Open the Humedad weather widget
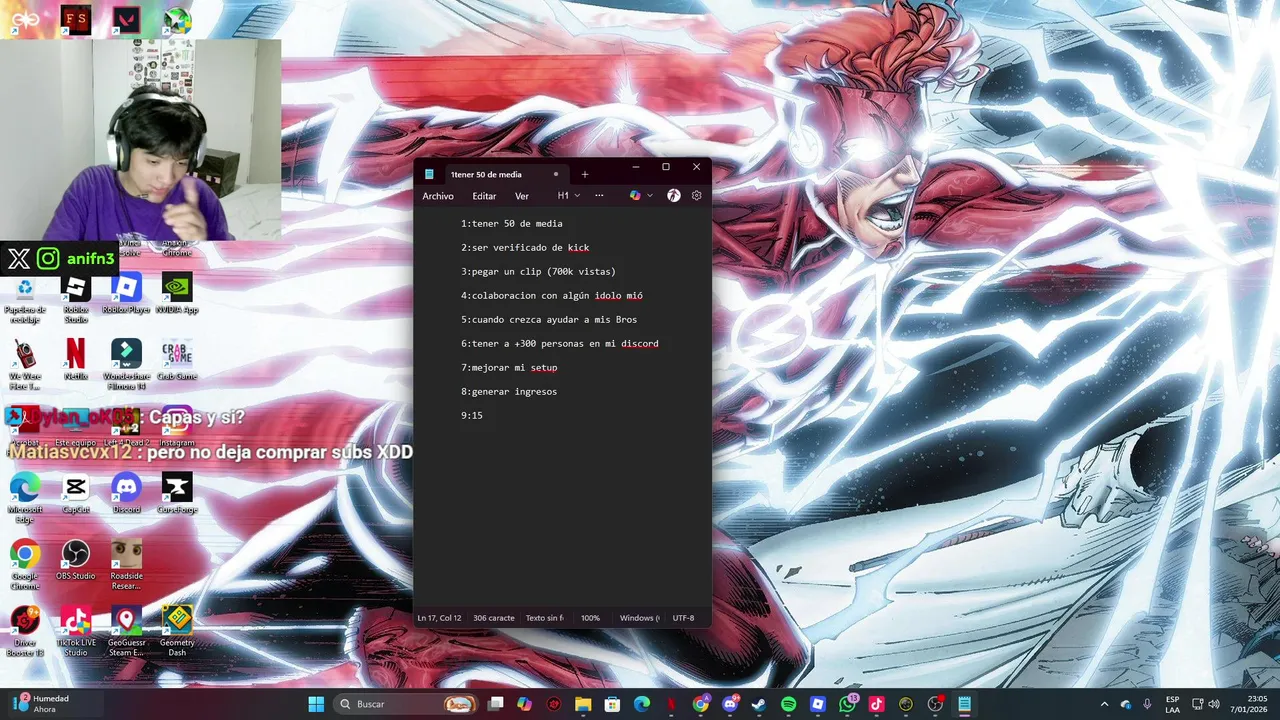 point(40,704)
